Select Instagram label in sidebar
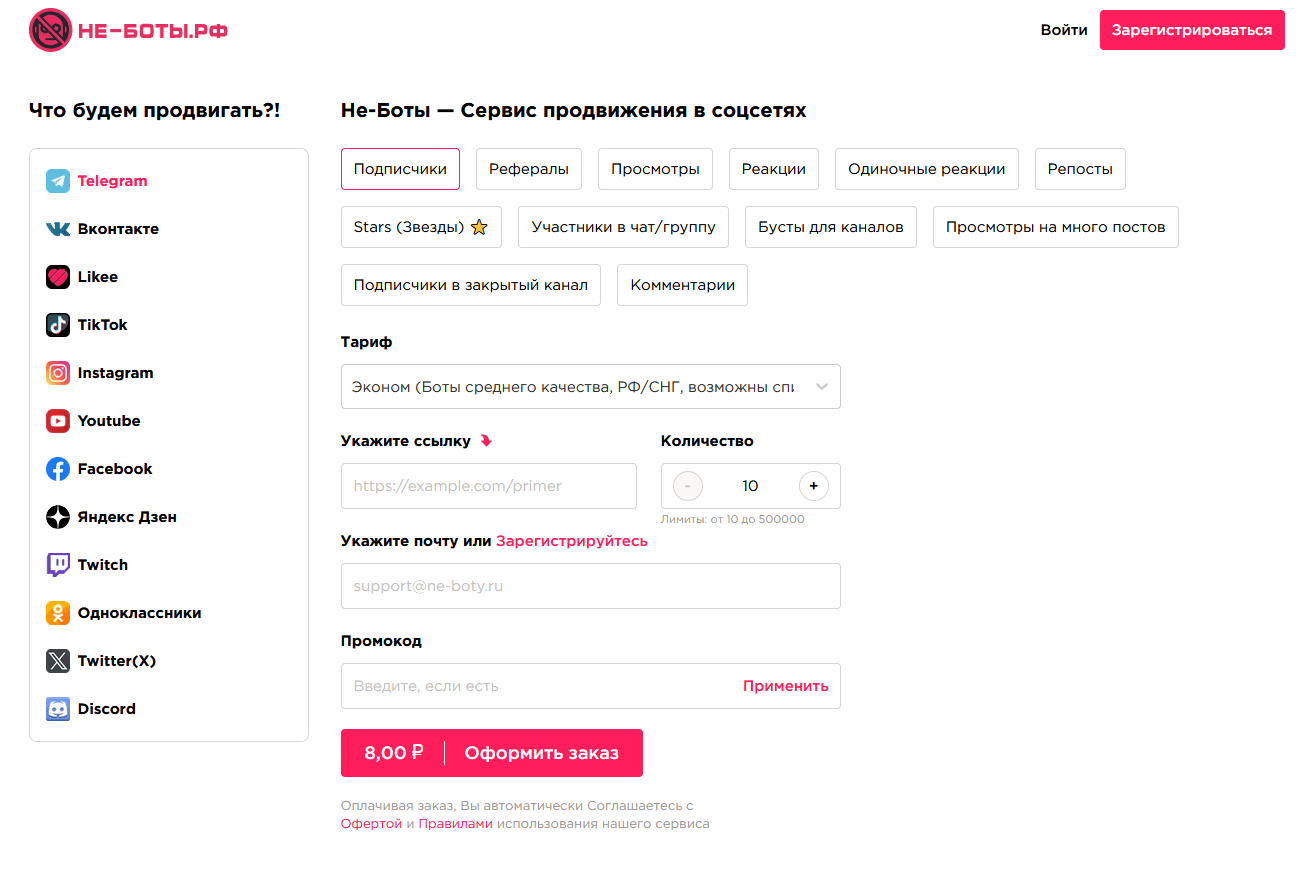The height and width of the screenshot is (869, 1300). point(116,373)
